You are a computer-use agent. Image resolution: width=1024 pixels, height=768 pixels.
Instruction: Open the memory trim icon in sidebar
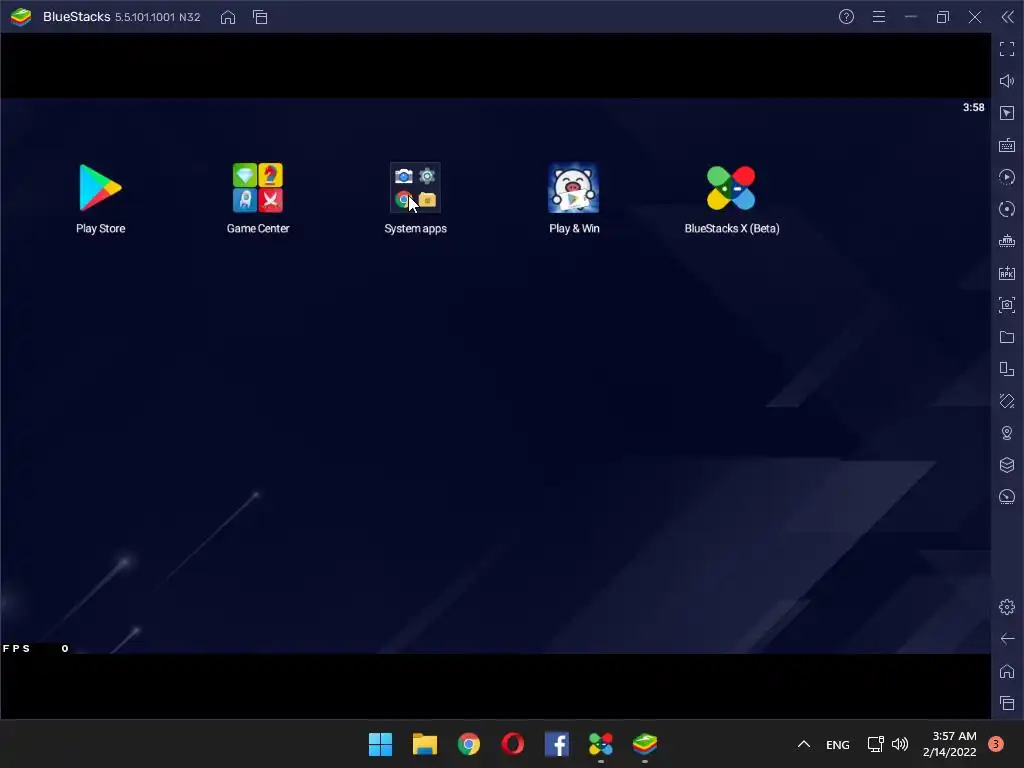1007,241
